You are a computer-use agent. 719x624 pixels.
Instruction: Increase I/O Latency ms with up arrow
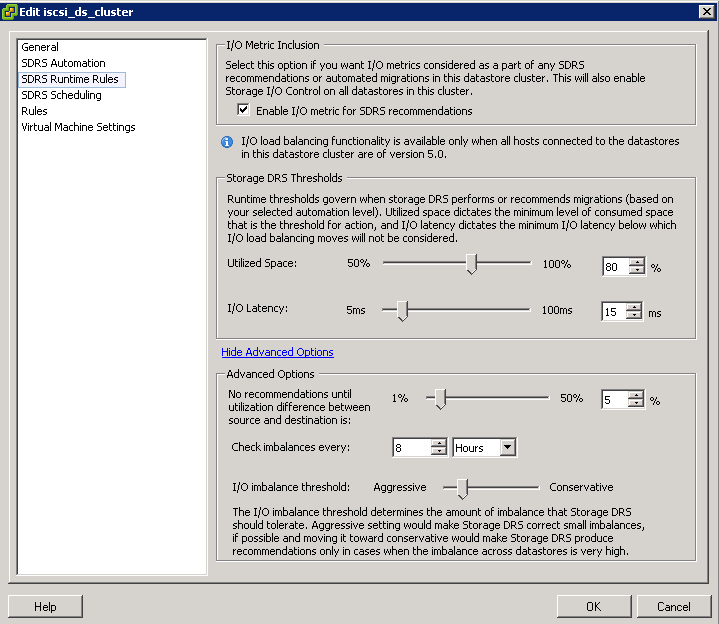coord(634,307)
